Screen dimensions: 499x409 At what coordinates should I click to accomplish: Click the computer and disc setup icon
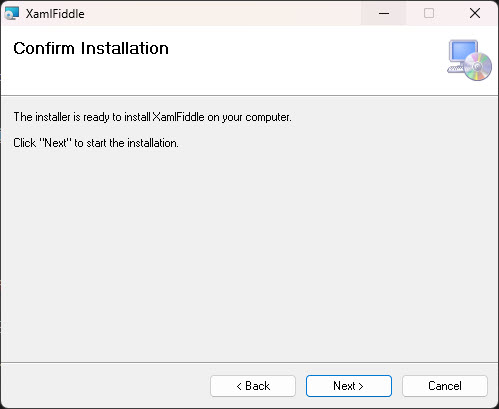pyautogui.click(x=469, y=60)
